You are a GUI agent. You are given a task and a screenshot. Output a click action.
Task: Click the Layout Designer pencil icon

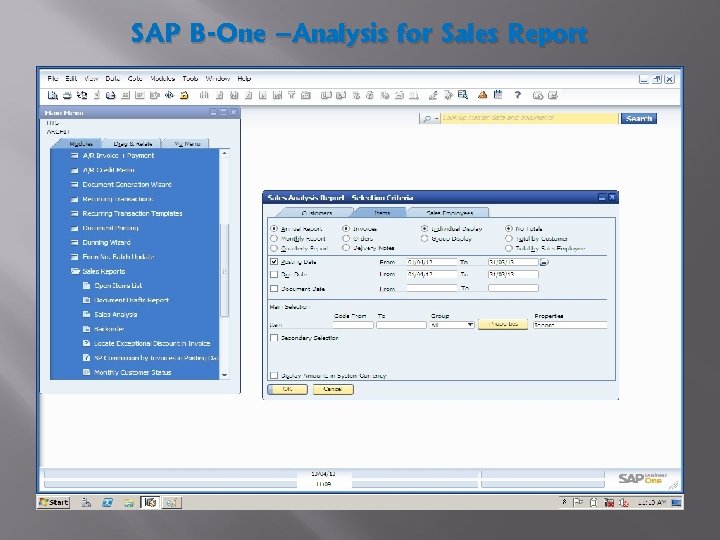pyautogui.click(x=433, y=95)
